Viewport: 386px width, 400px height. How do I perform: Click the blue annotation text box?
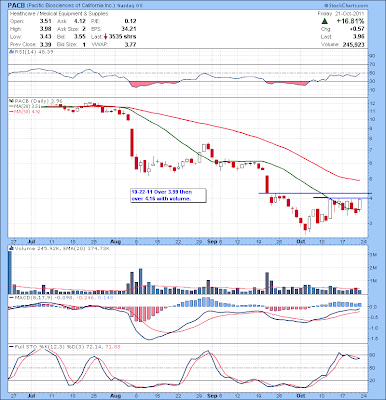pyautogui.click(x=168, y=195)
